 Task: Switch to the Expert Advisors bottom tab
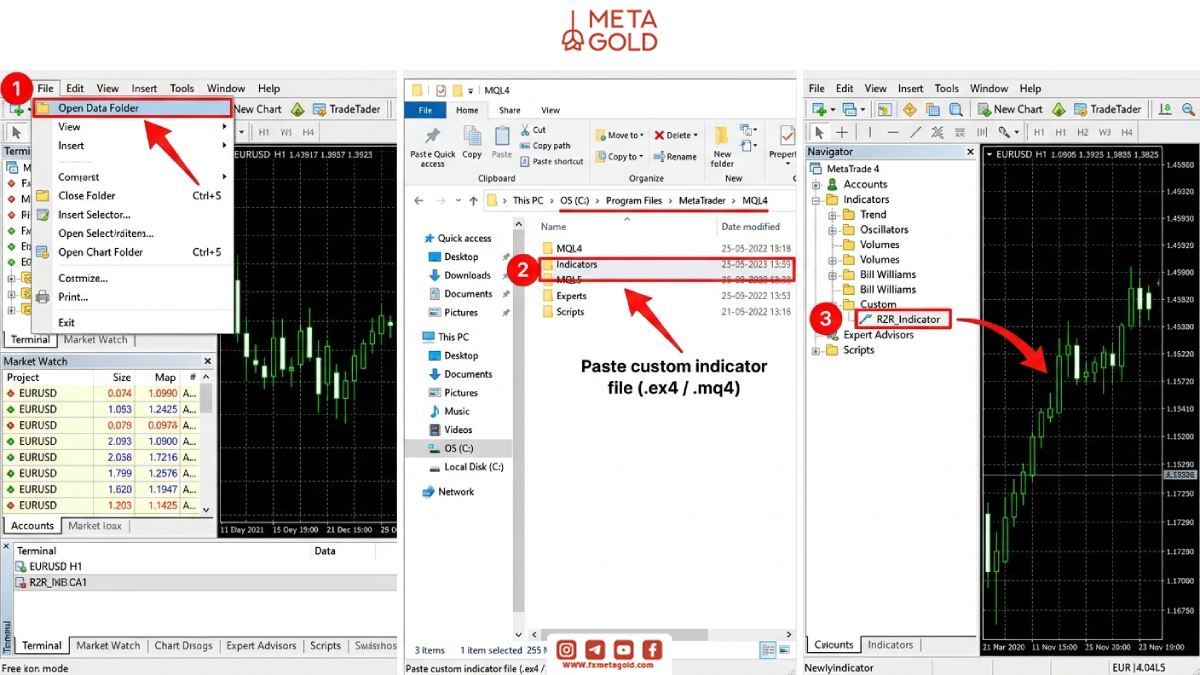pyautogui.click(x=261, y=646)
